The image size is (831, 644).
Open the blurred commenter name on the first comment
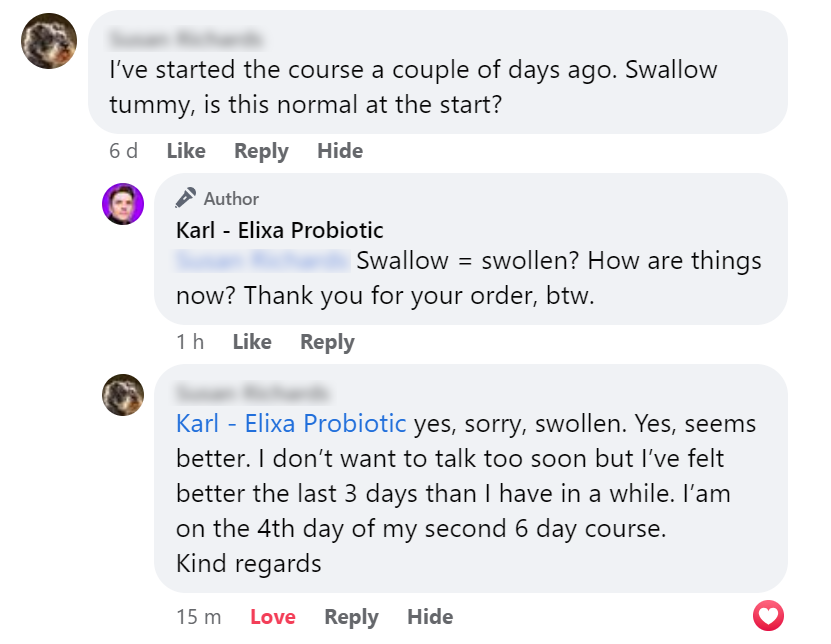[x=186, y=39]
